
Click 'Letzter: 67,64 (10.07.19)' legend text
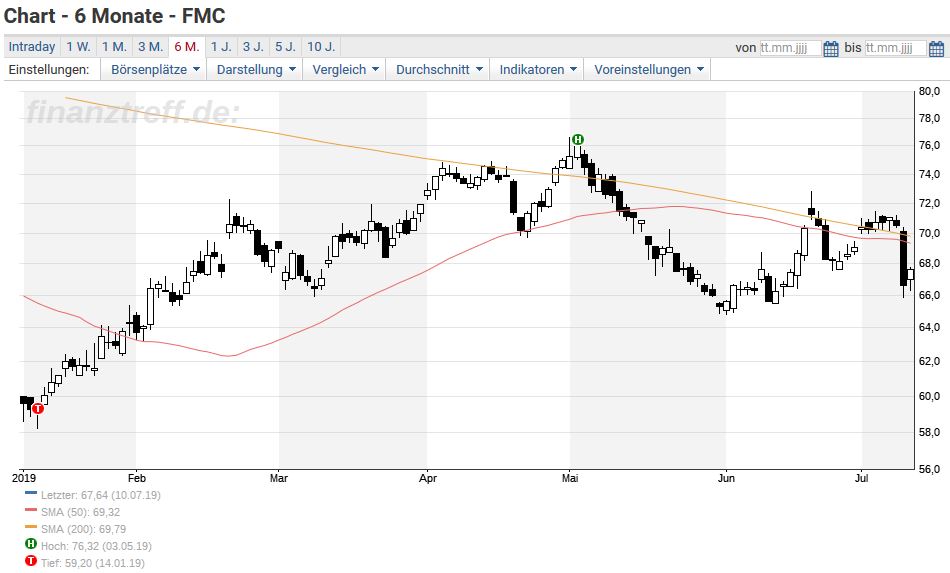click(101, 495)
